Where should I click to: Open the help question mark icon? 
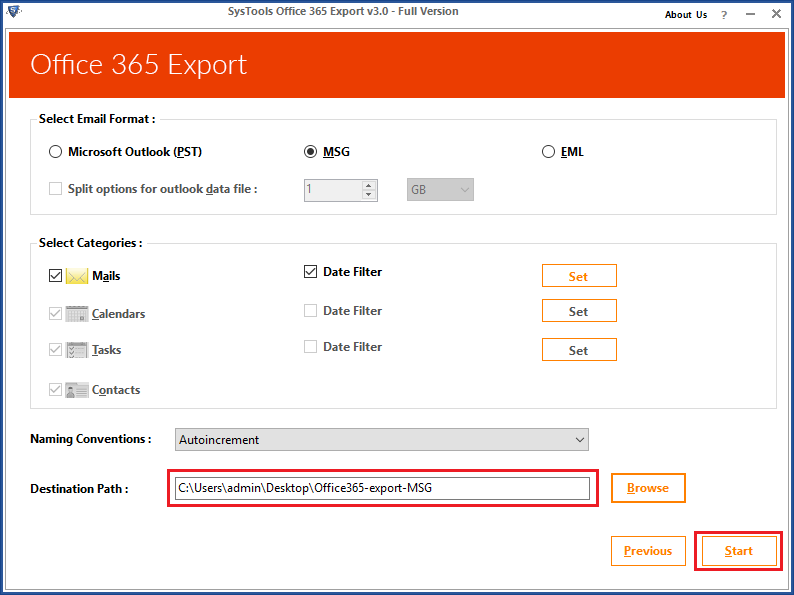coord(724,15)
